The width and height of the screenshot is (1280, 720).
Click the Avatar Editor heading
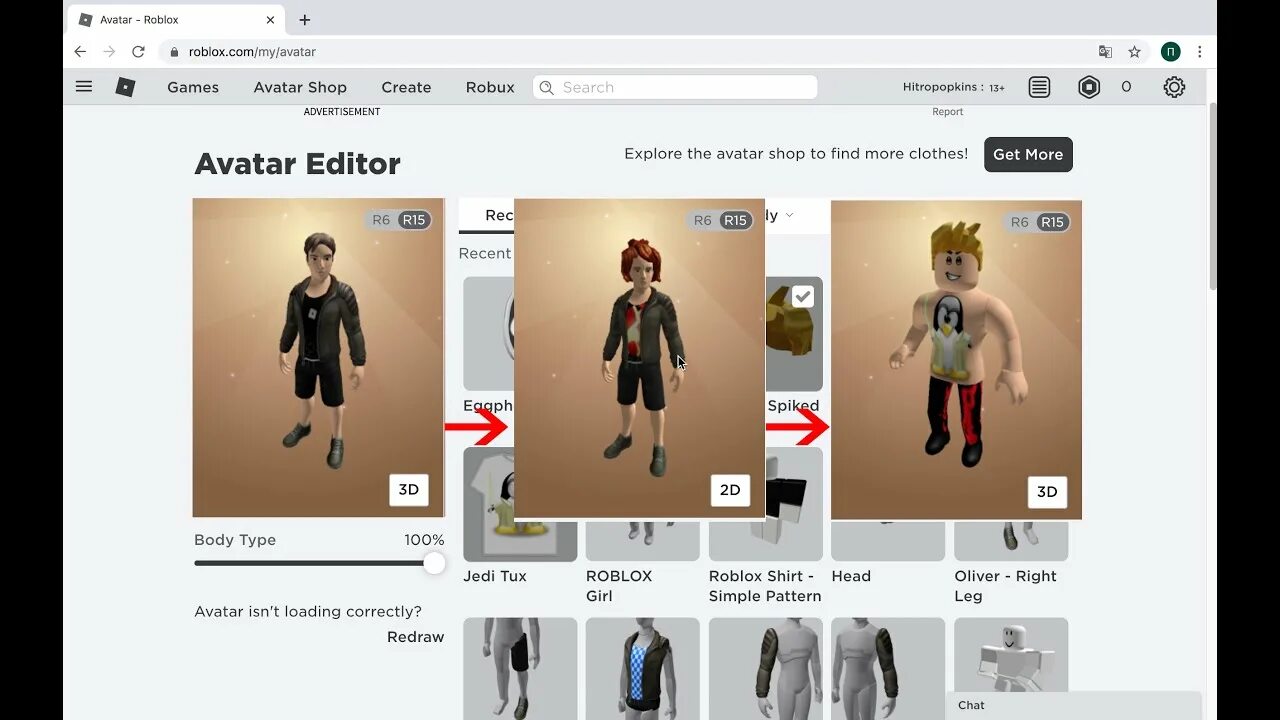(x=297, y=163)
